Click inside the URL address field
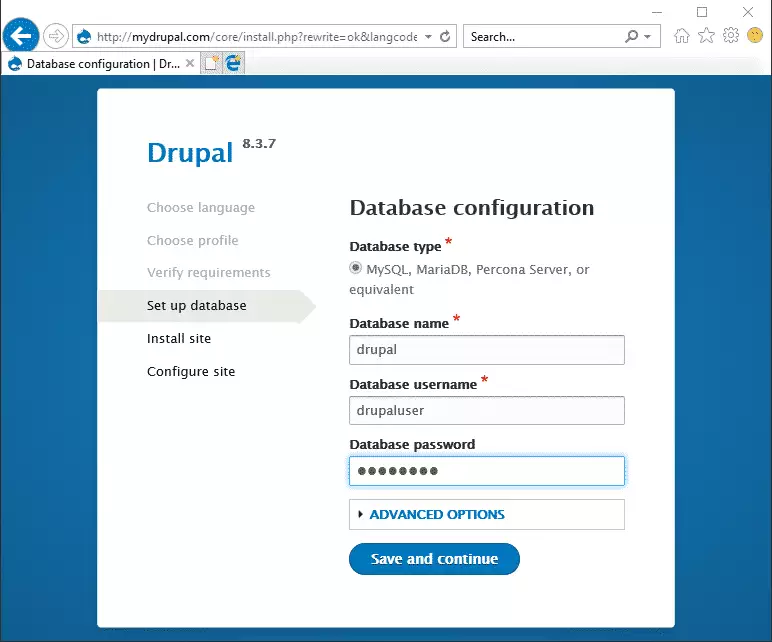Image resolution: width=772 pixels, height=642 pixels. (257, 37)
